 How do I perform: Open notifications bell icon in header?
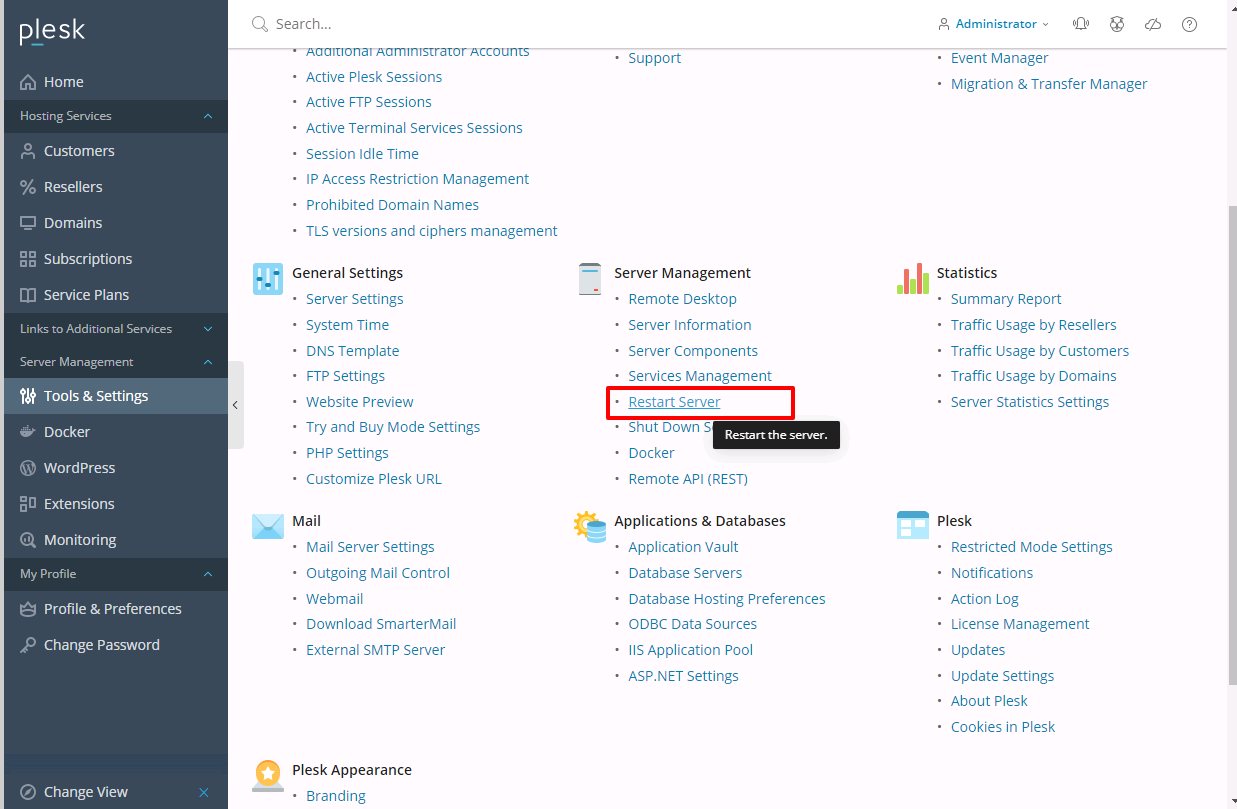[x=1081, y=24]
